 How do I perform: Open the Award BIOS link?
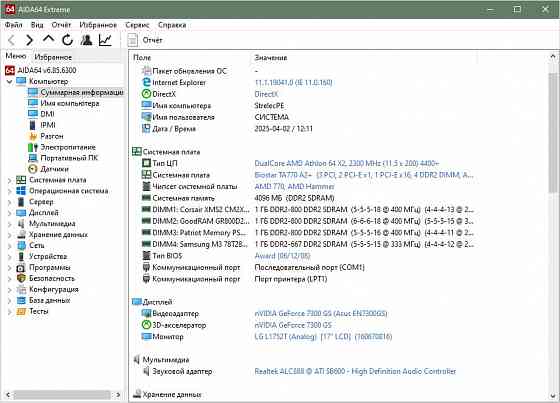point(282,256)
